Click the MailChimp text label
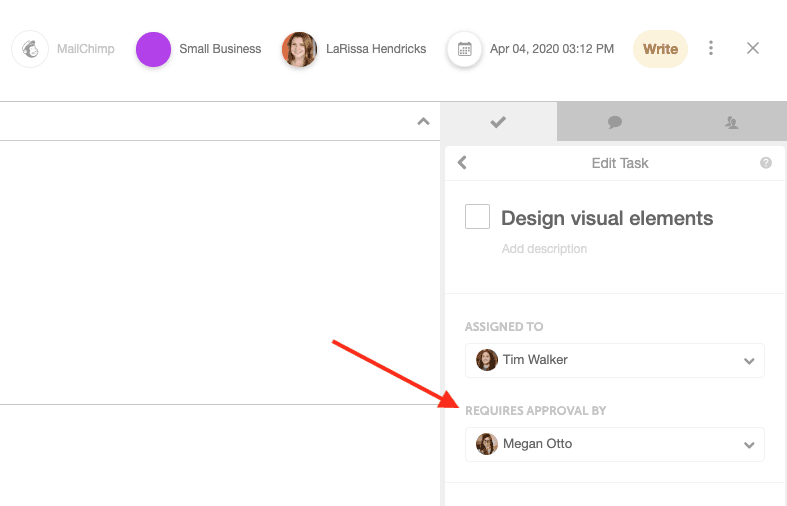 coord(86,49)
